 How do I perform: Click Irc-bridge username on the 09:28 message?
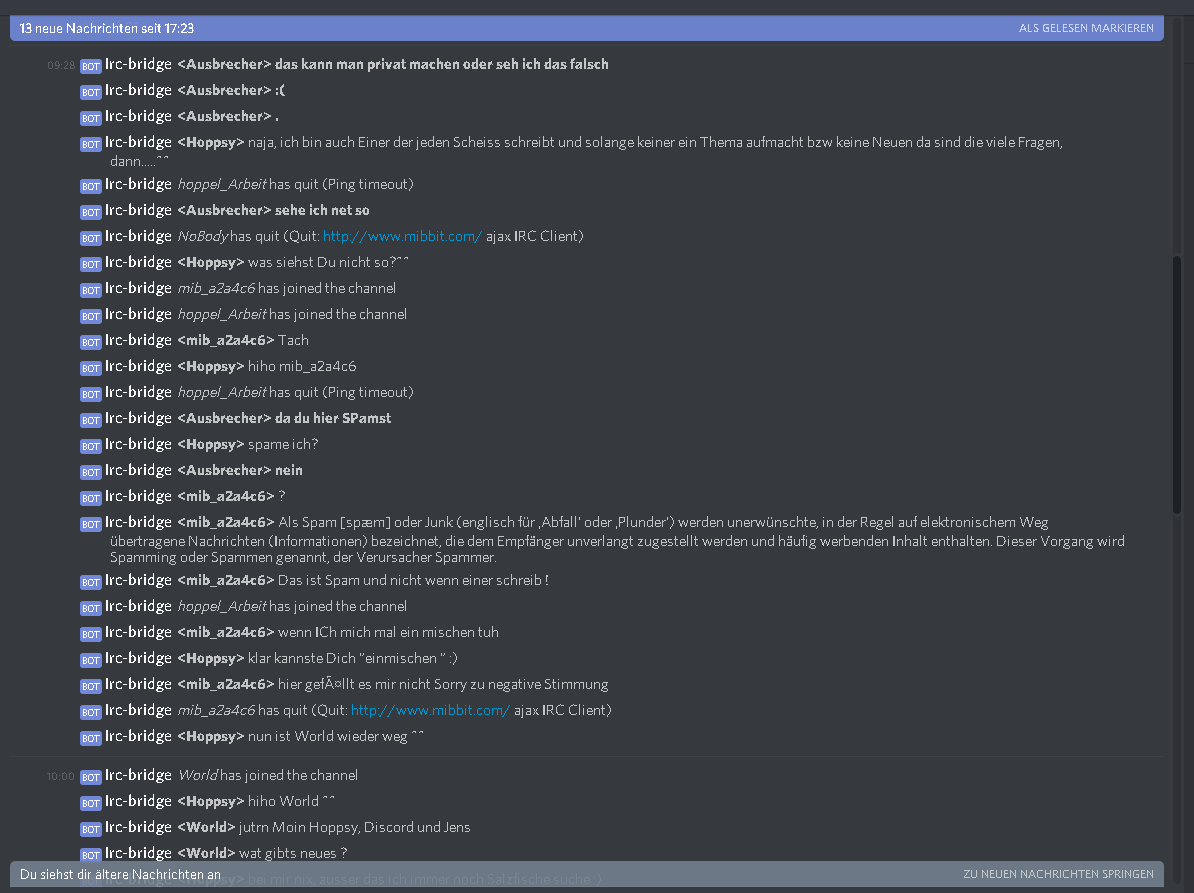139,64
